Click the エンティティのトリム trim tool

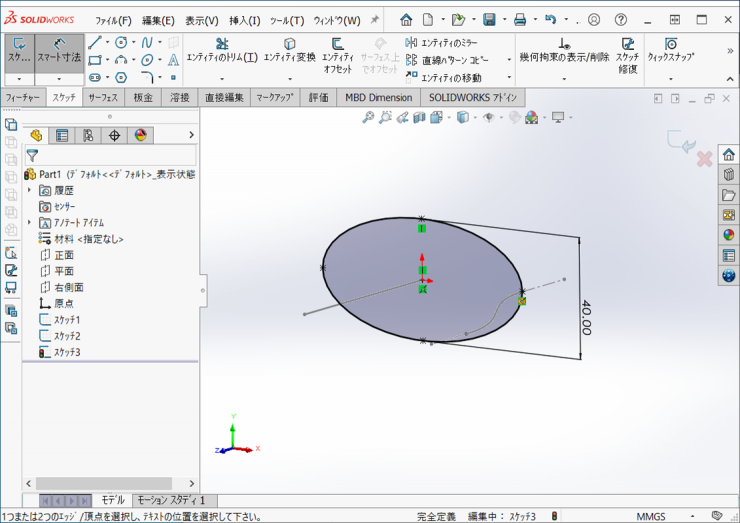(x=222, y=51)
